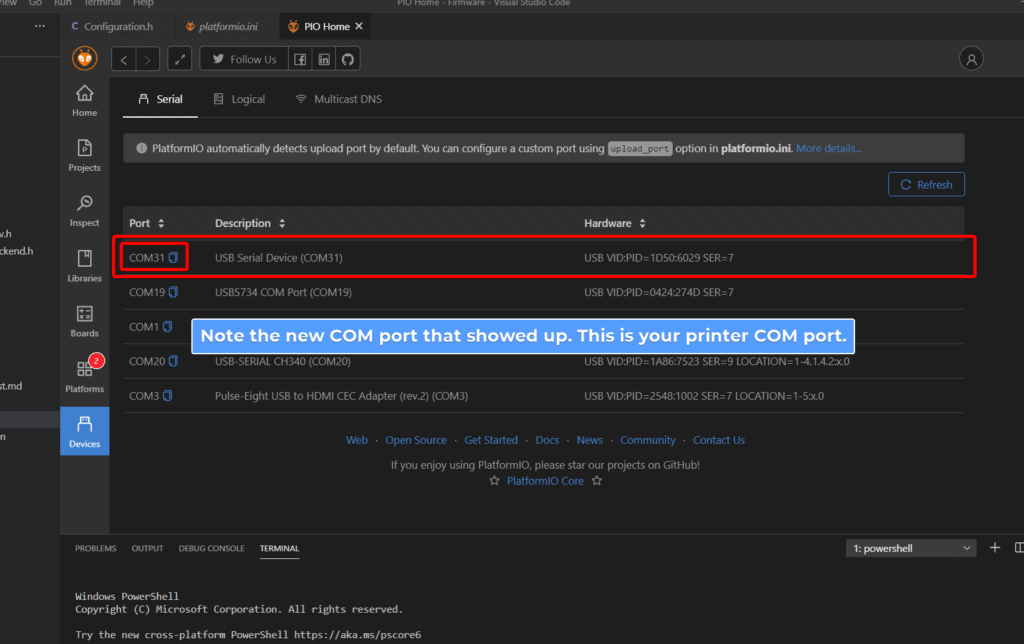Click the upload_port code label
The image size is (1024, 644).
(640, 148)
